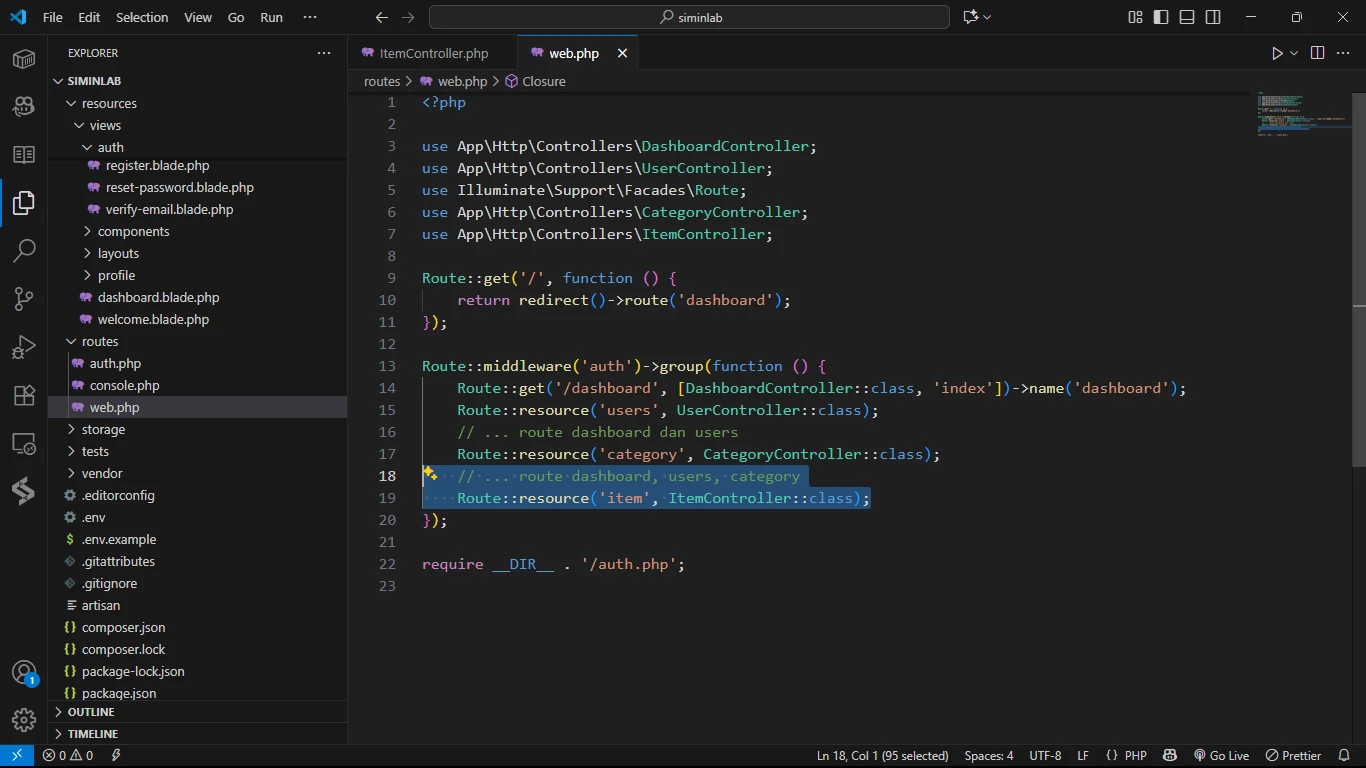Screen dimensions: 1366x768
Task: Click the run file play icon
Action: tap(1277, 53)
